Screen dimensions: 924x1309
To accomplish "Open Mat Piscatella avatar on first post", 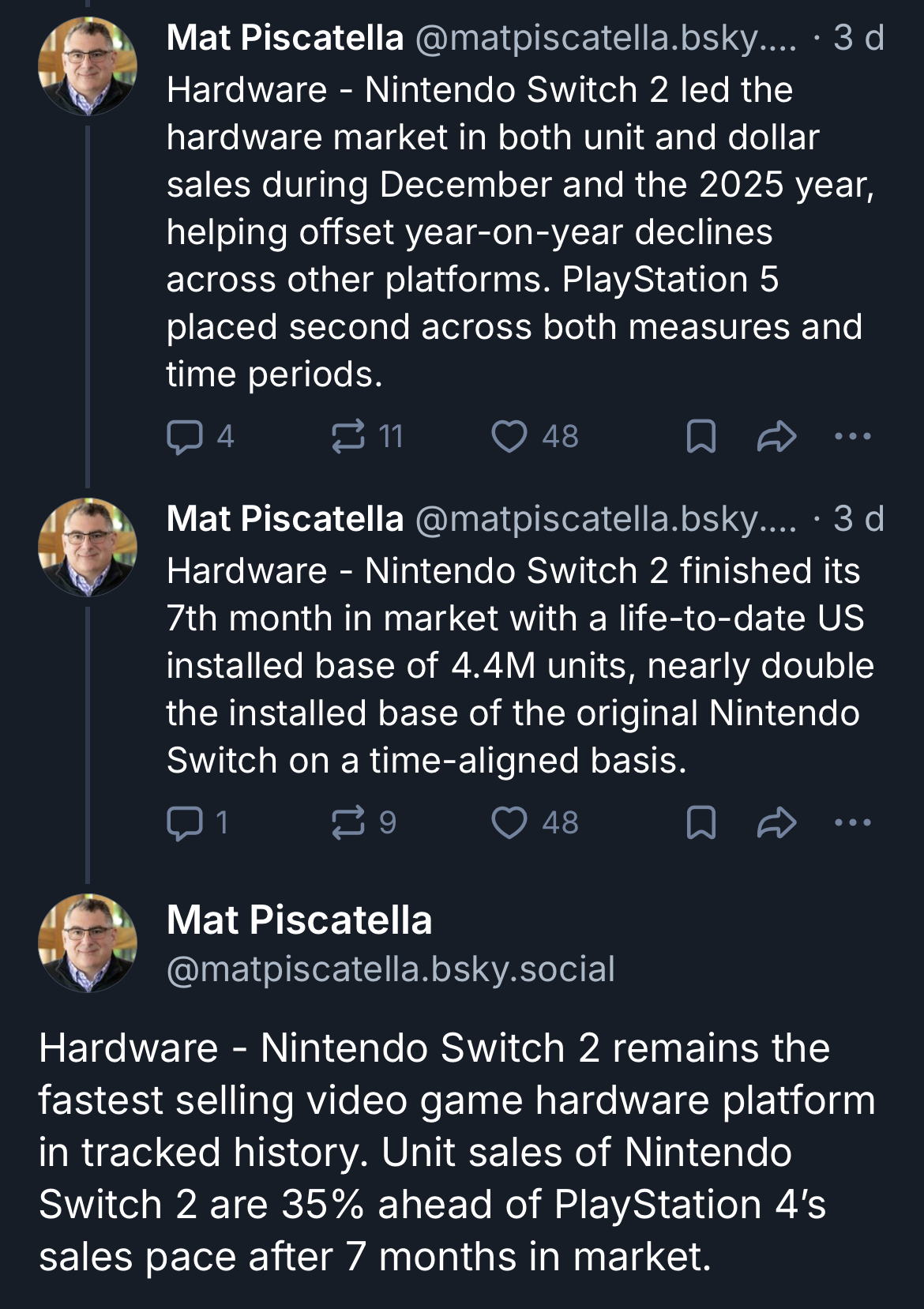I will click(88, 66).
